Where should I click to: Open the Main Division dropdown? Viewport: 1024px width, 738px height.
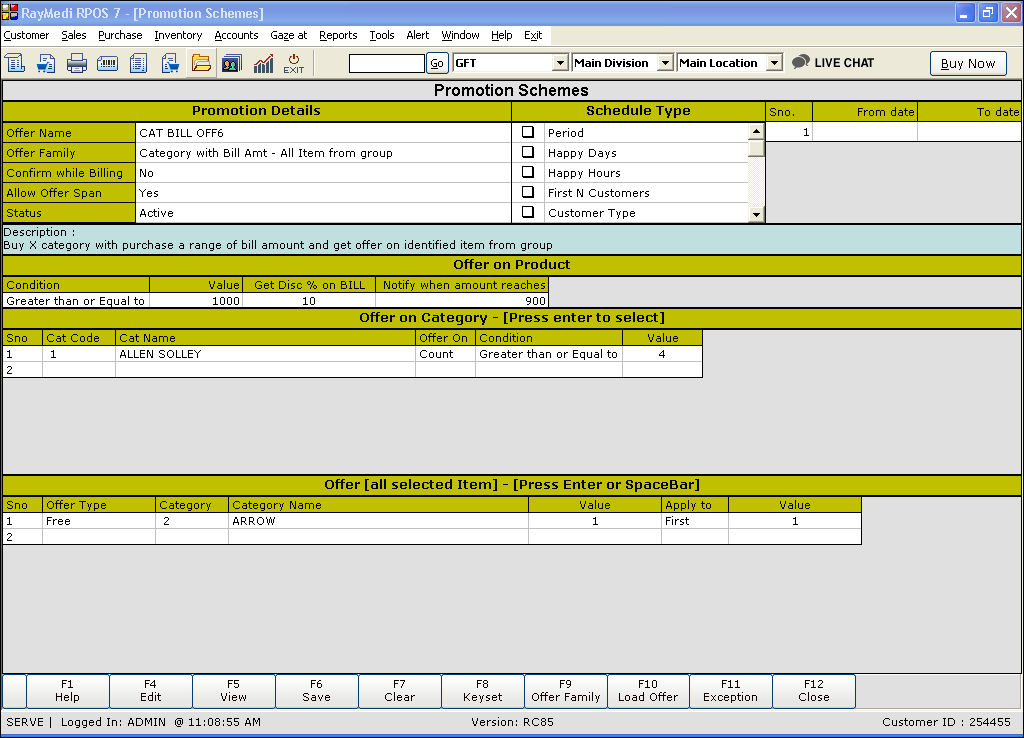pyautogui.click(x=665, y=63)
